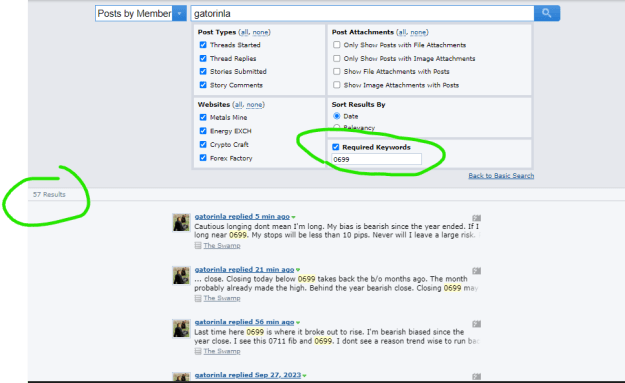Expand arrow beside replied 56 min ago
Image resolution: width=625 pixels, height=383 pixels.
click(x=298, y=322)
